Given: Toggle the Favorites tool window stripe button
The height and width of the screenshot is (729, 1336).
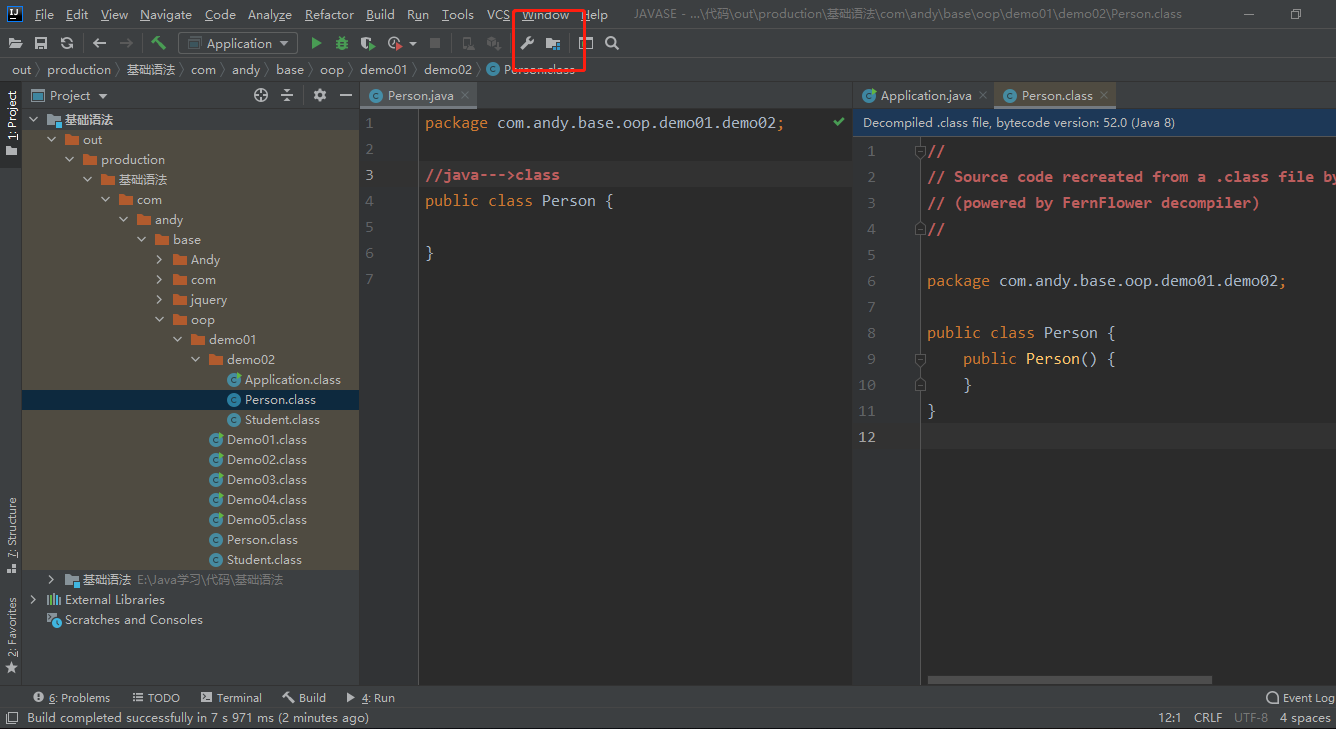Looking at the screenshot, I should (x=11, y=634).
